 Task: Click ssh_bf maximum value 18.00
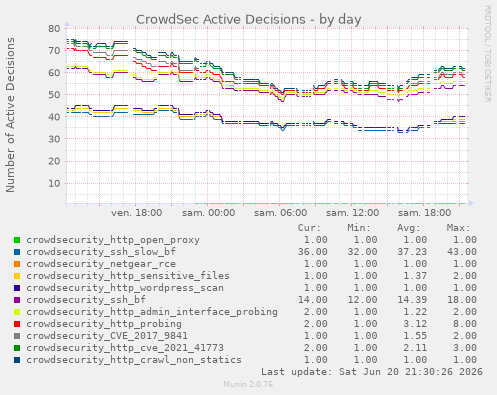[x=462, y=300]
